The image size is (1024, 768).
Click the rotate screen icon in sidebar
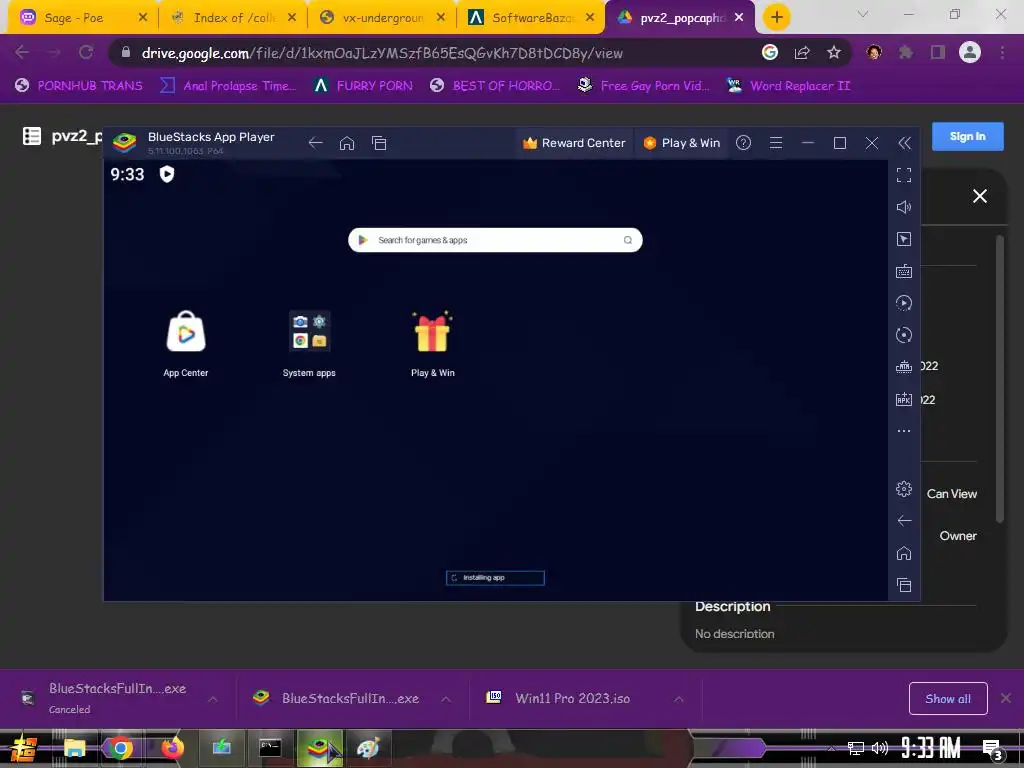pyautogui.click(x=904, y=335)
